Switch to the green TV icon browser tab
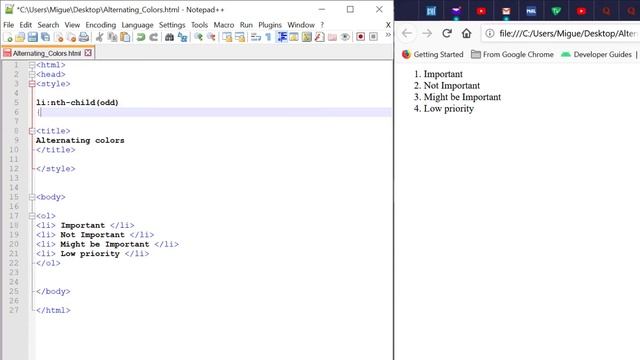Screen dimensions: 640x360 pyautogui.click(x=556, y=11)
